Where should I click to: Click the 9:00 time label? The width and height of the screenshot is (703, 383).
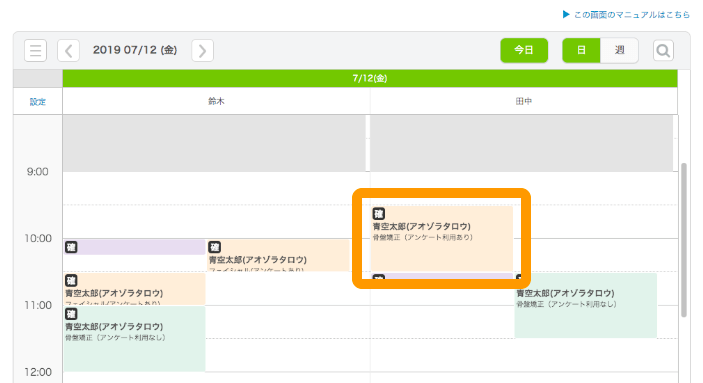tap(38, 172)
